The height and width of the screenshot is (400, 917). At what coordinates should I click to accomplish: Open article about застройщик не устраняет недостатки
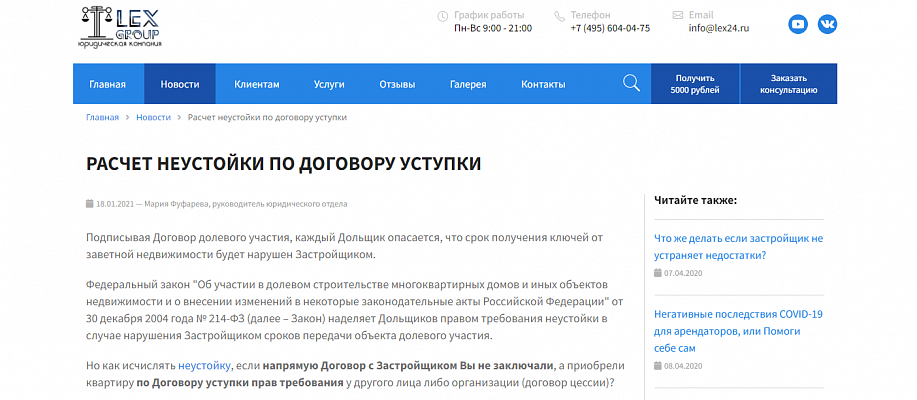(739, 247)
